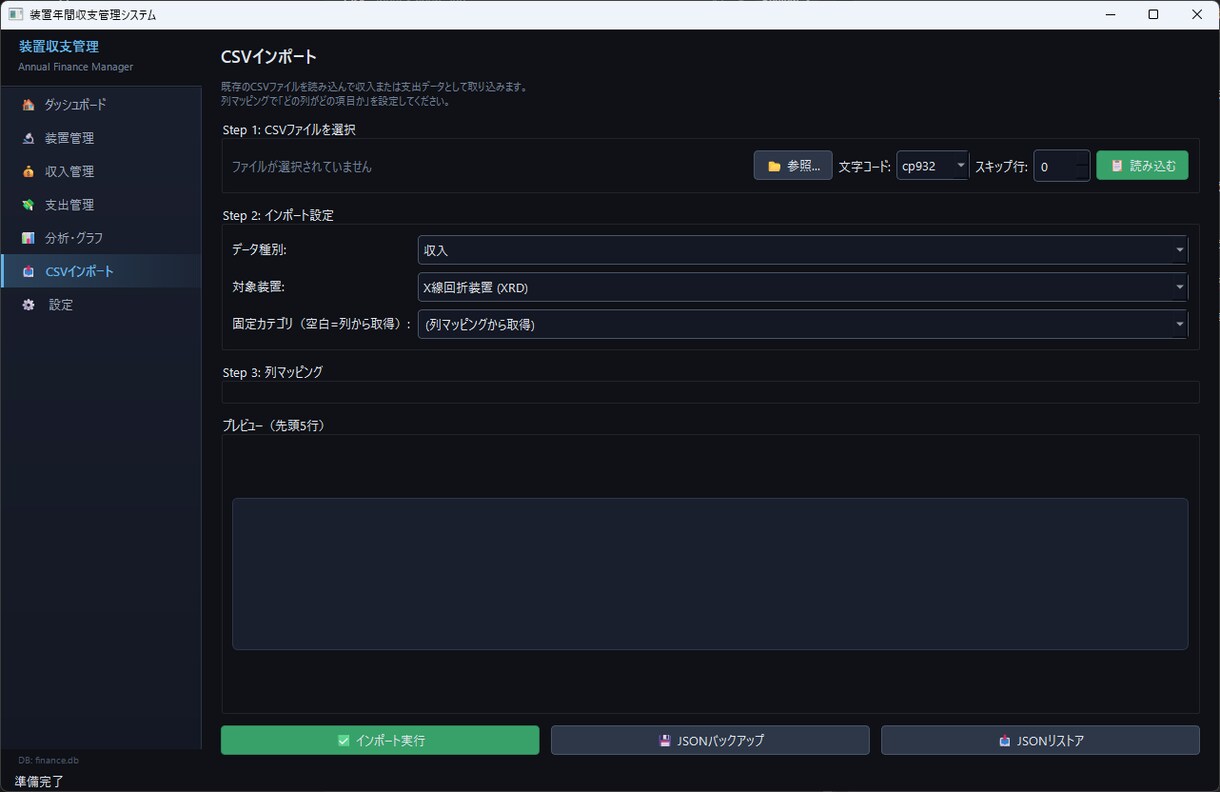Image resolution: width=1220 pixels, height=792 pixels.
Task: Click the 準備完了 status bar text
Action: (x=39, y=781)
